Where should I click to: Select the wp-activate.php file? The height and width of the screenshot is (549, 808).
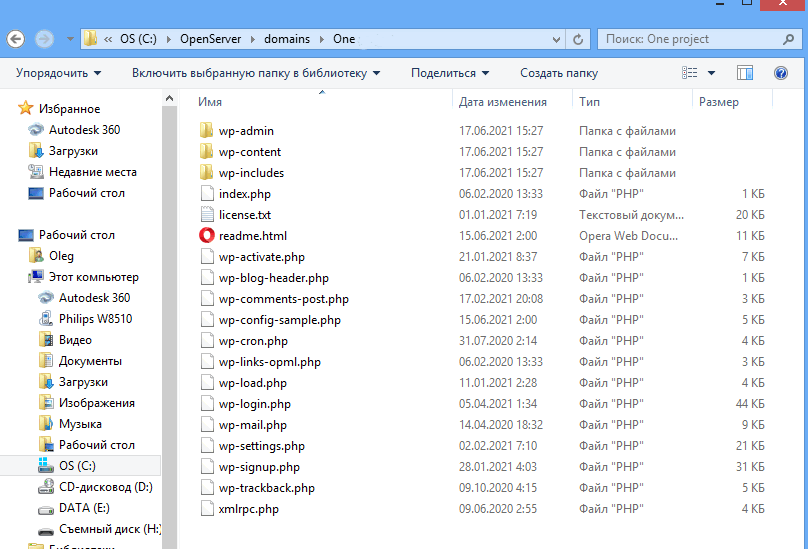[x=261, y=257]
